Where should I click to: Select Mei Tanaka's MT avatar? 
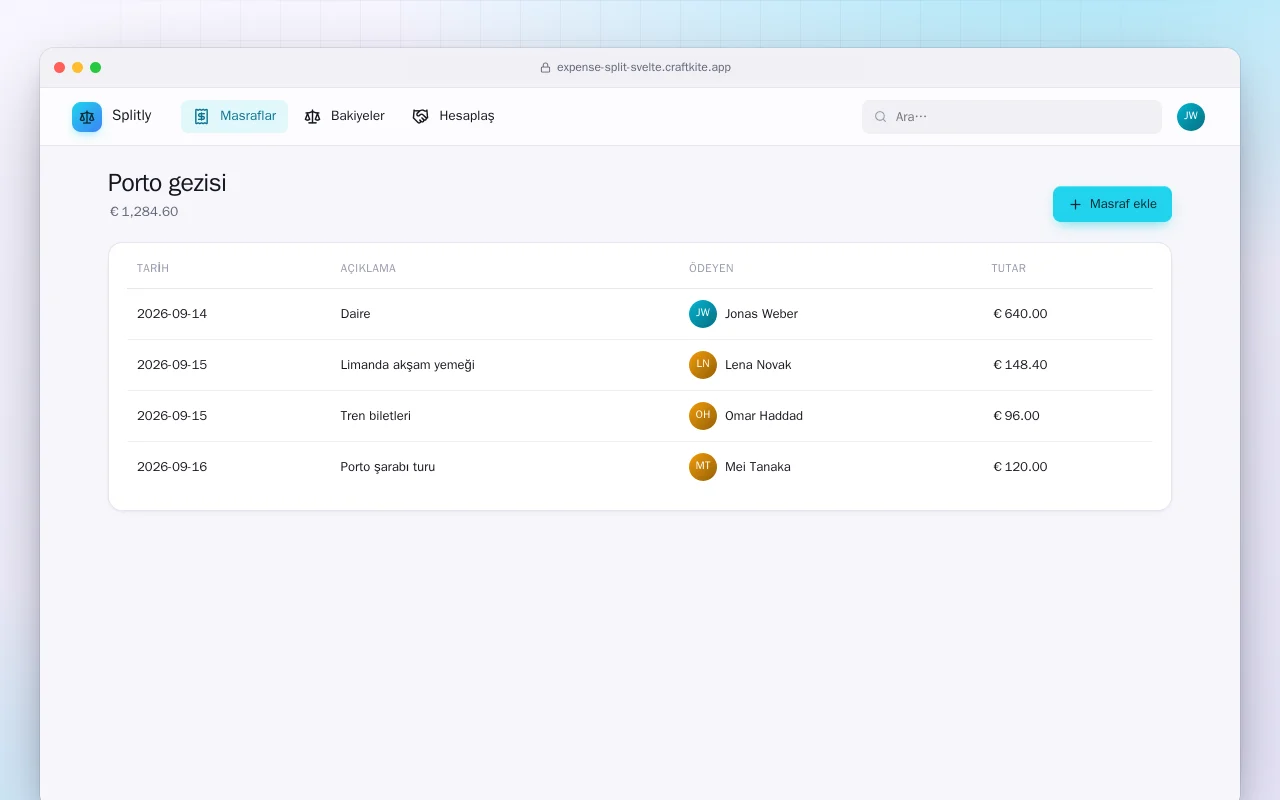coord(703,467)
